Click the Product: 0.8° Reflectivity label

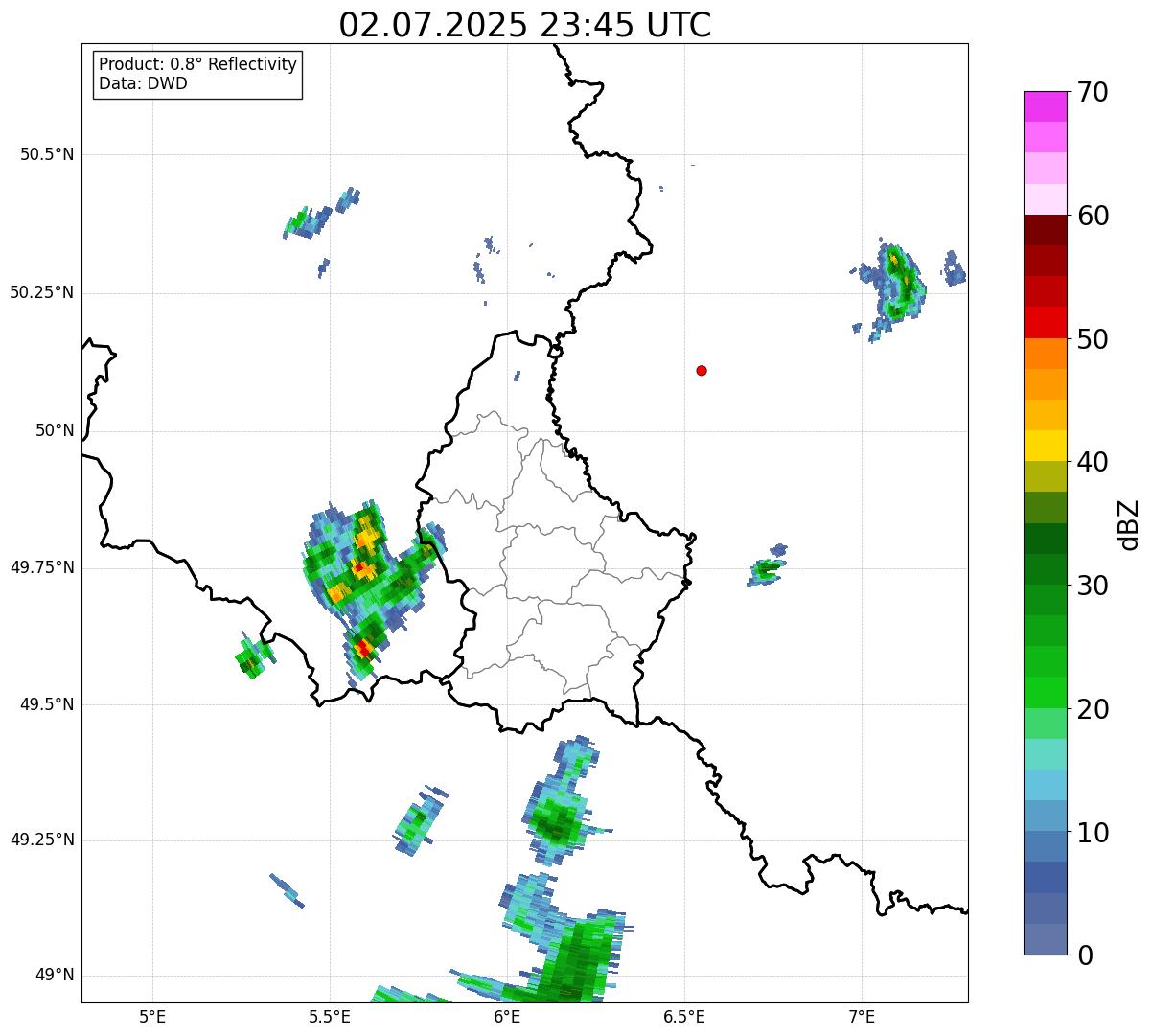(198, 64)
